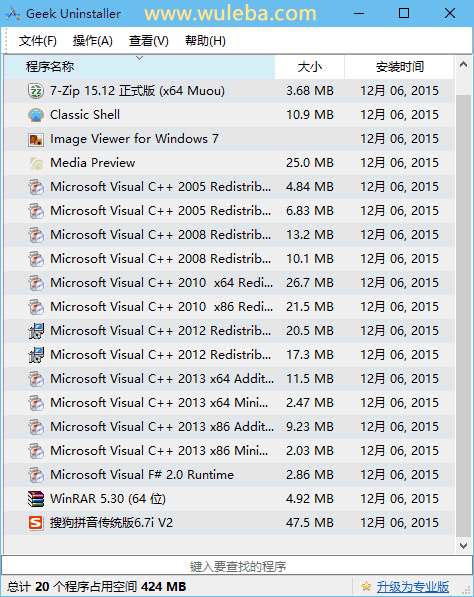Viewport: 474px width, 597px height.
Task: Click the 7-Zip program icon
Action: 36,91
